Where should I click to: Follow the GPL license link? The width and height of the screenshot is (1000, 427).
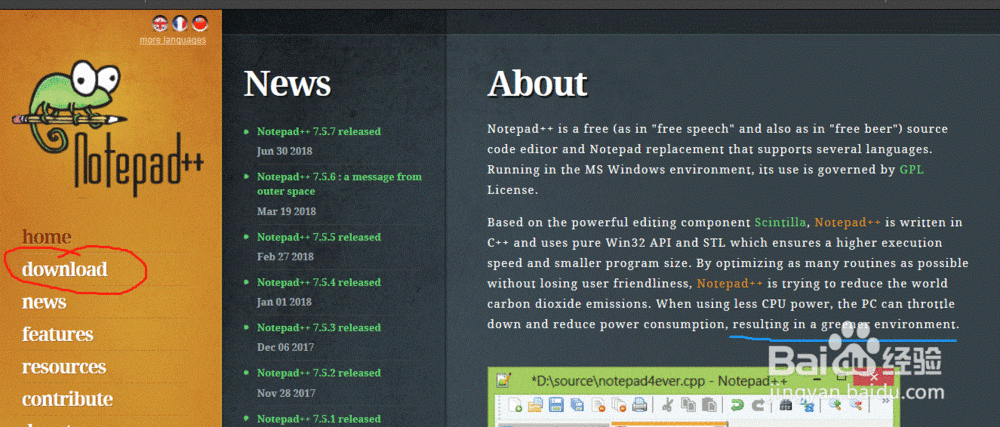tap(911, 170)
